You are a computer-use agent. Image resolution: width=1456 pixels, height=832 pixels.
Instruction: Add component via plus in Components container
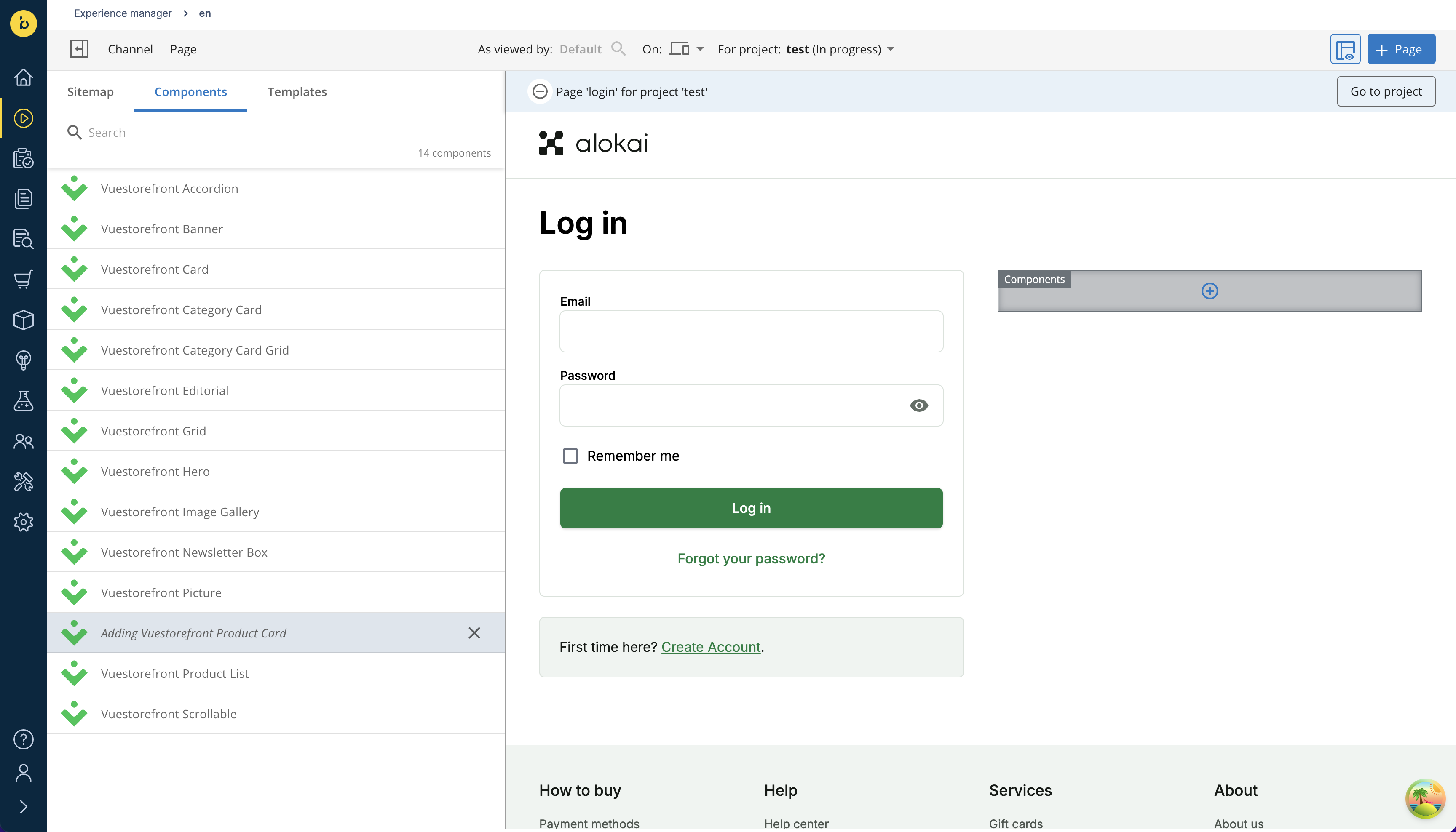(x=1210, y=291)
